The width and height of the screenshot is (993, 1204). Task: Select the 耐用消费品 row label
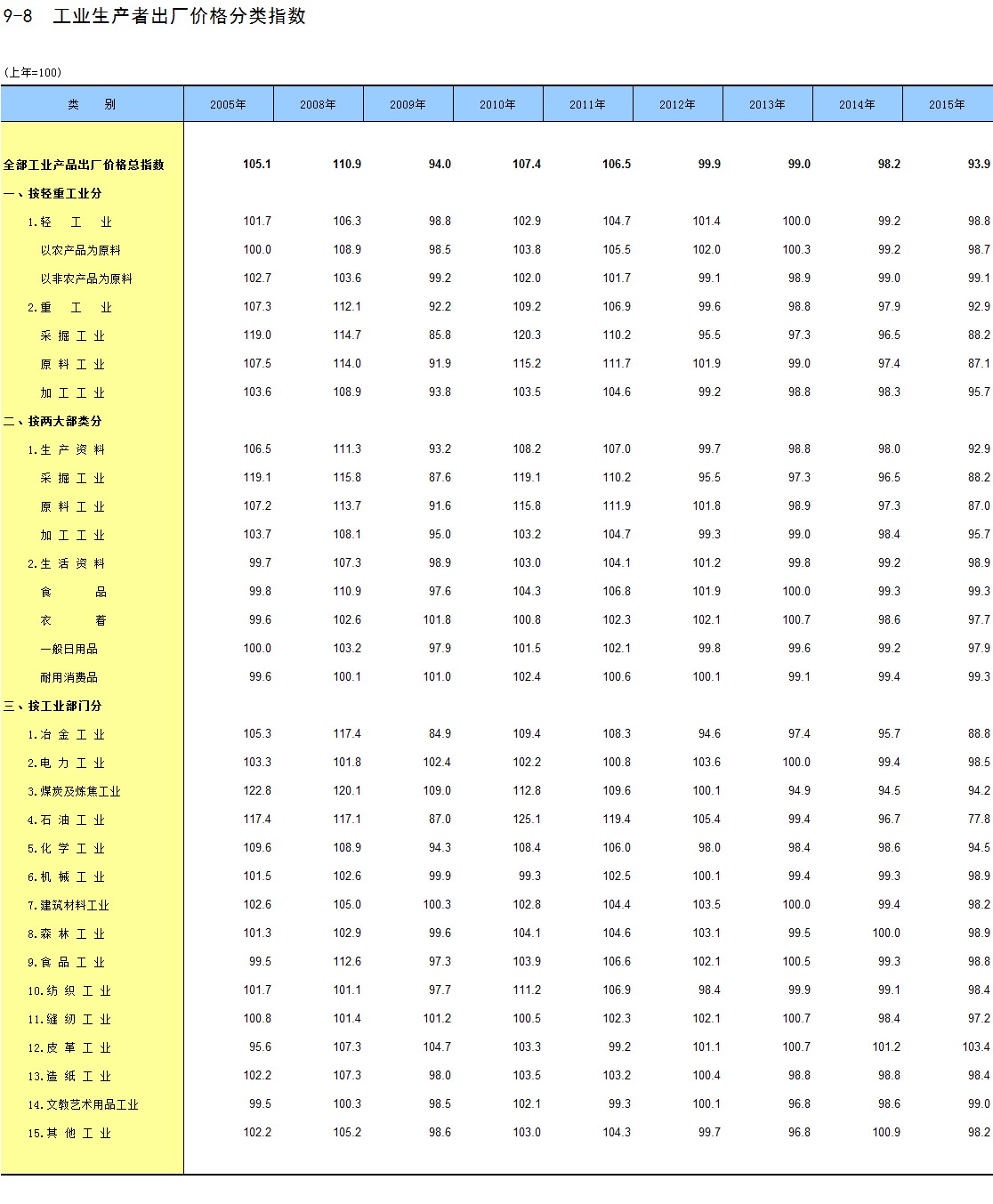[x=69, y=677]
